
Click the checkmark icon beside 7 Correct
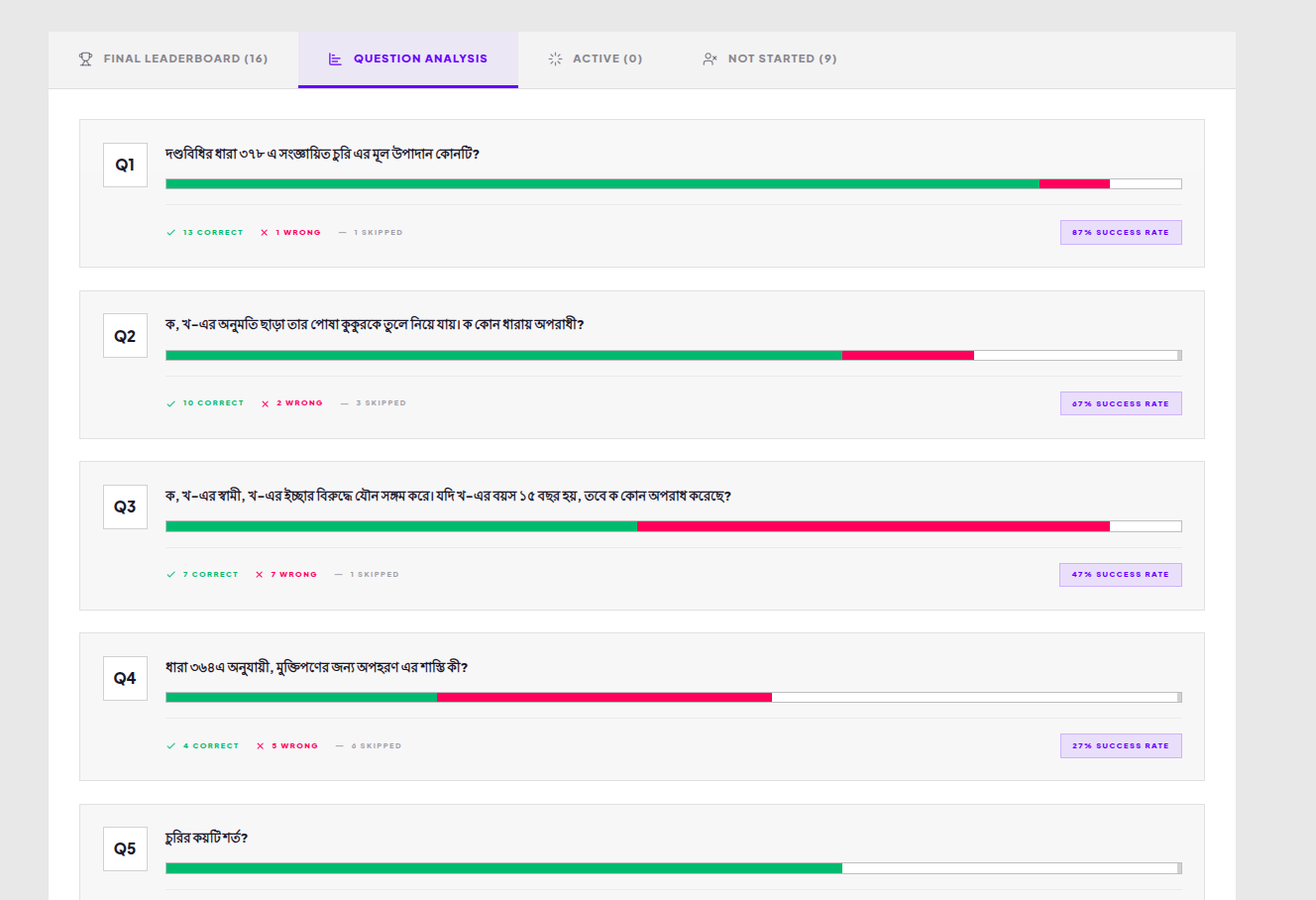[171, 575]
